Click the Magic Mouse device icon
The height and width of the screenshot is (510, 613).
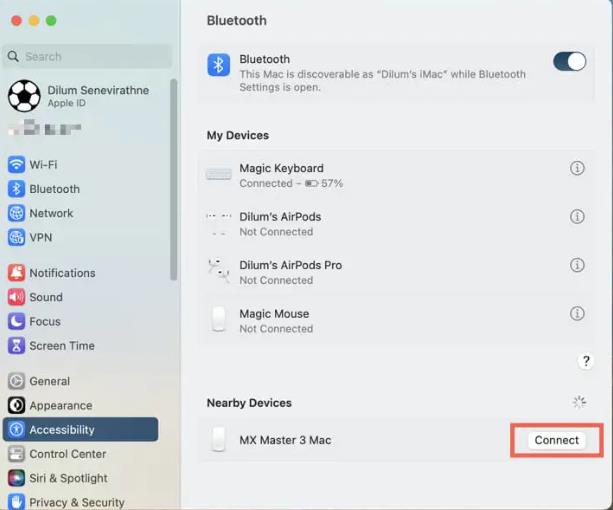pos(219,319)
